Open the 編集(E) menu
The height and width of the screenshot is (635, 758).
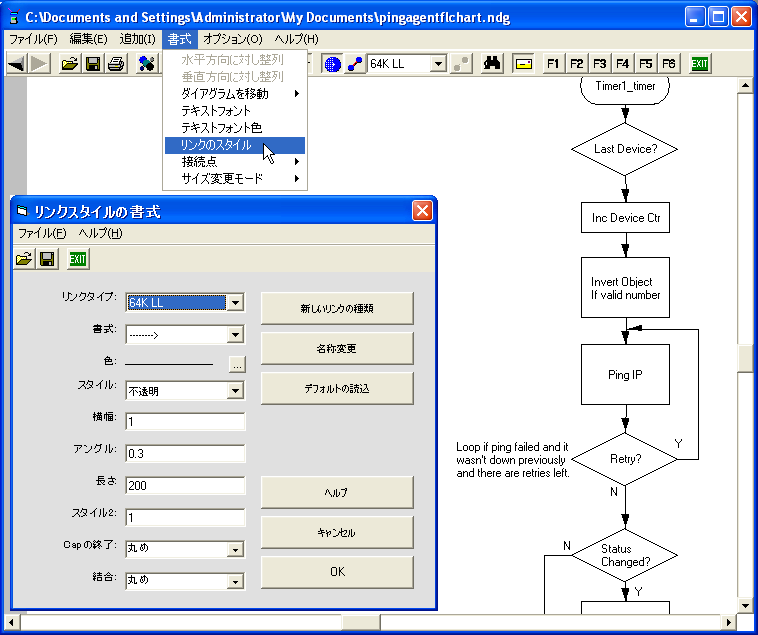[88, 39]
